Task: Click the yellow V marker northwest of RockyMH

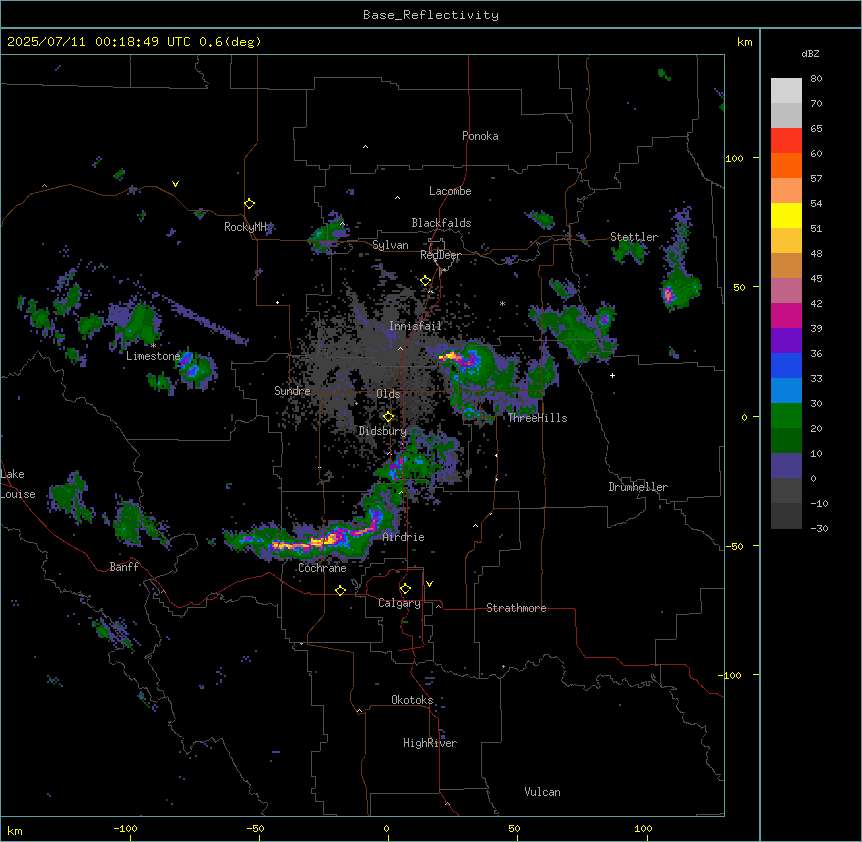Action: (x=175, y=184)
